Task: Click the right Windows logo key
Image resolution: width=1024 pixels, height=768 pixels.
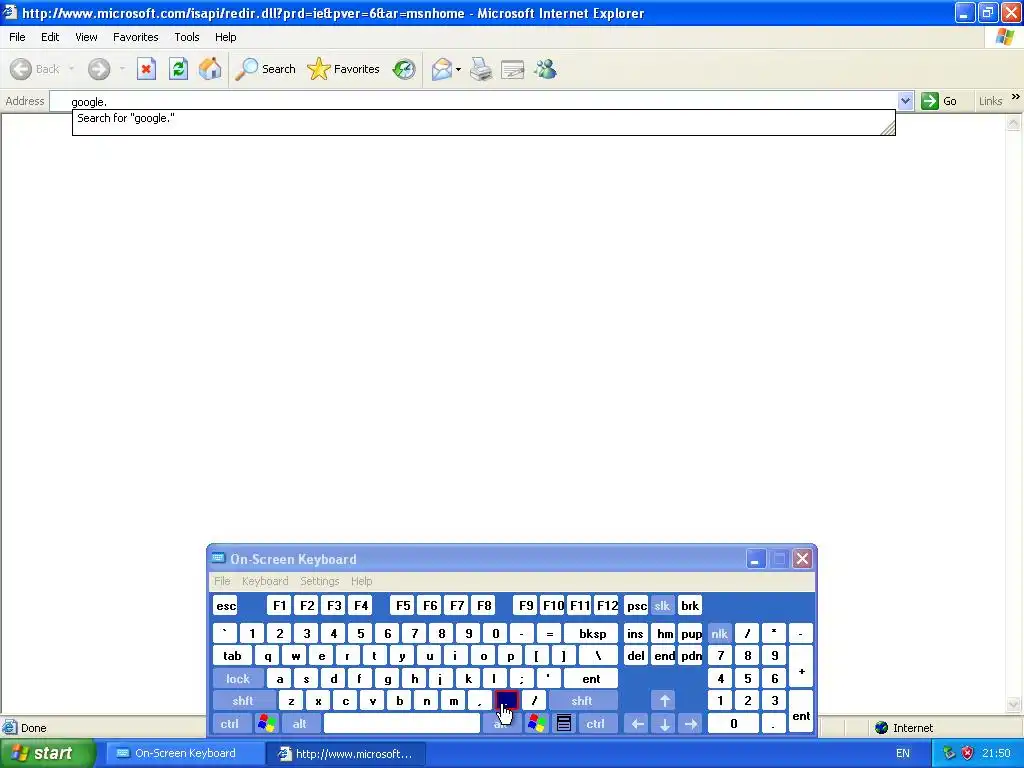Action: click(x=537, y=724)
